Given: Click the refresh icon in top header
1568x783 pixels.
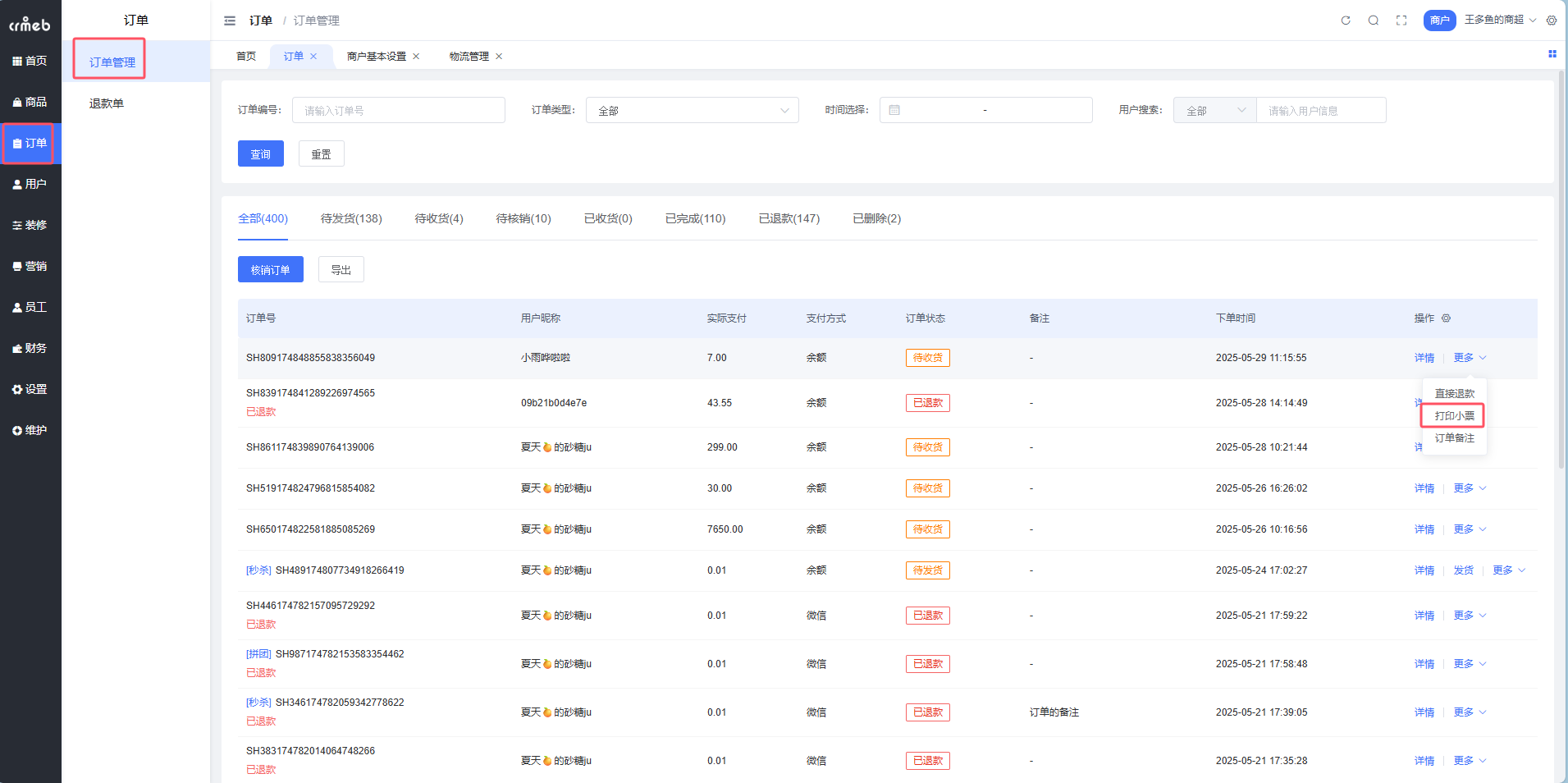Looking at the screenshot, I should tap(1346, 21).
